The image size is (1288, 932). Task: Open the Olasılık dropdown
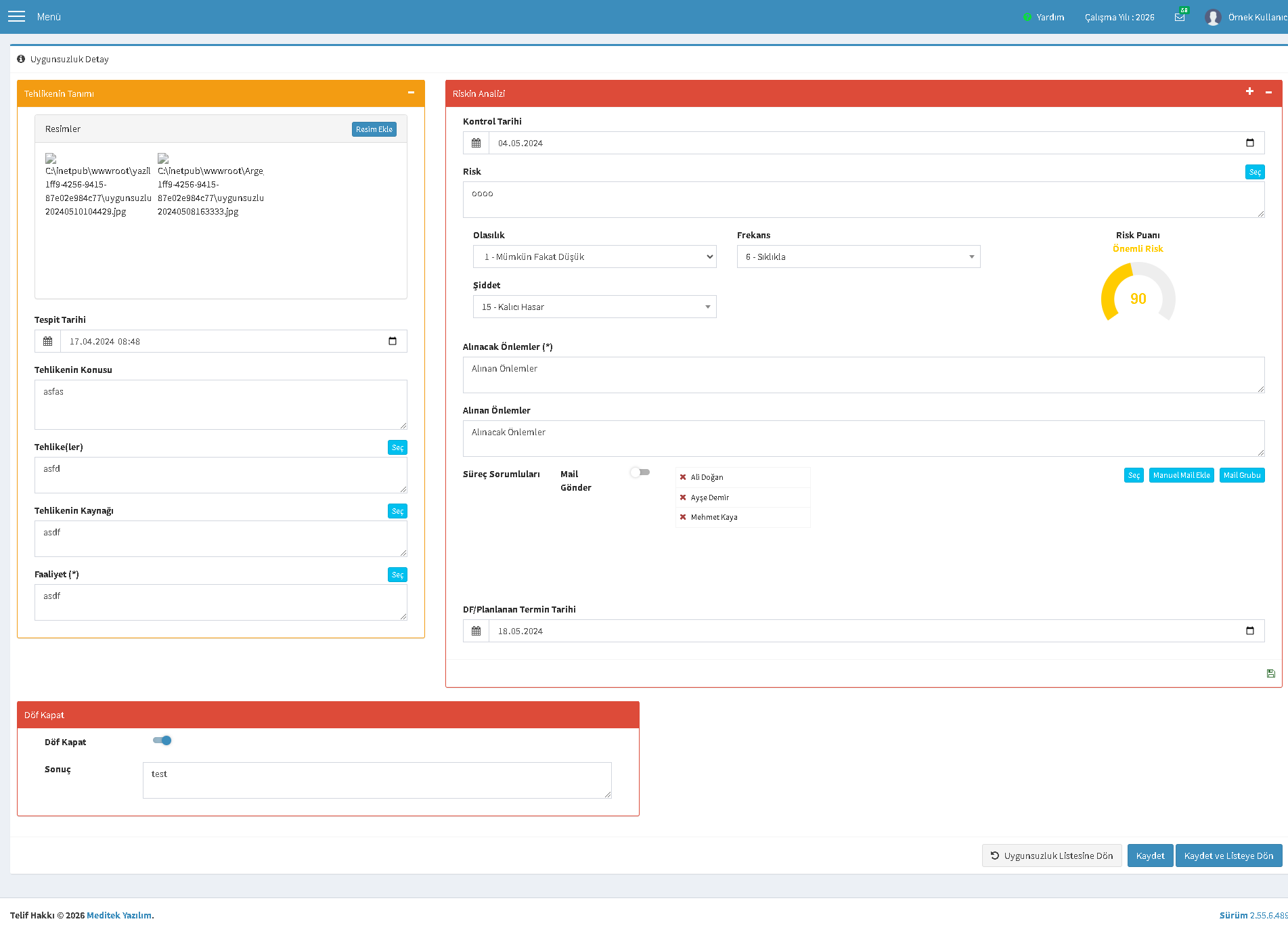(x=594, y=257)
